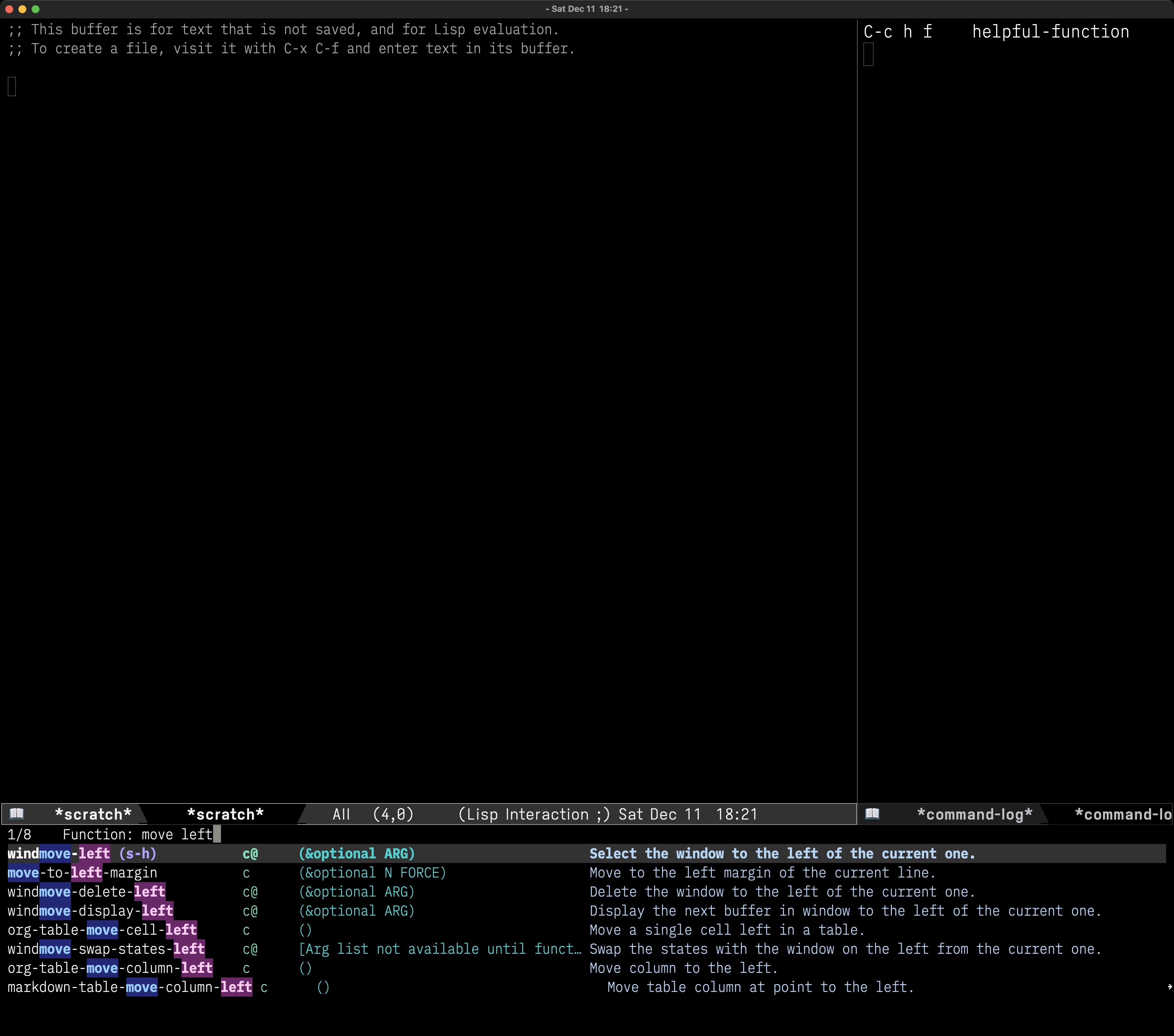The width and height of the screenshot is (1174, 1036).
Task: Click the truncation arrow at right edge of last row
Action: point(1169,987)
